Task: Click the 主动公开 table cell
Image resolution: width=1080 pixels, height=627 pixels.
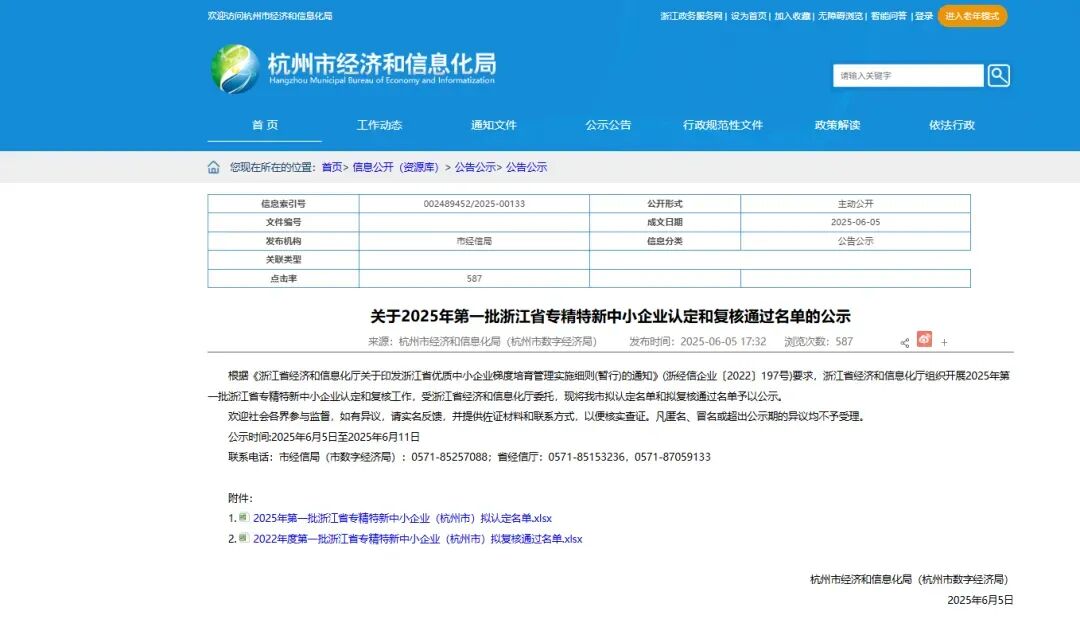Action: (855, 204)
